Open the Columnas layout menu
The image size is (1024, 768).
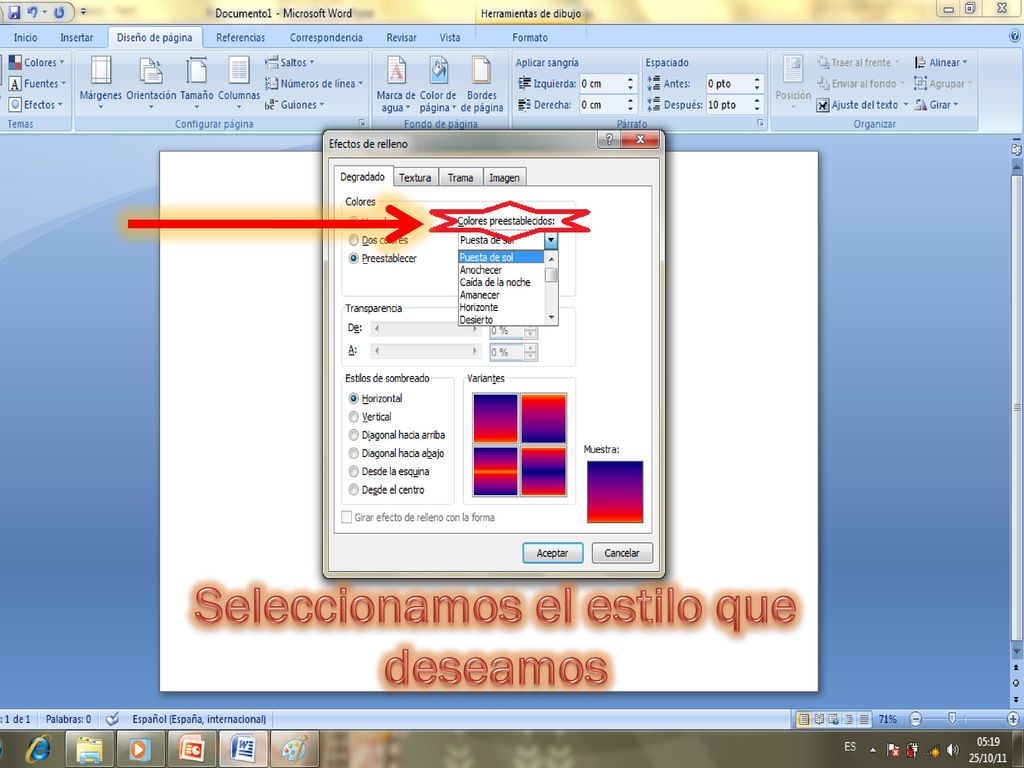(x=238, y=83)
